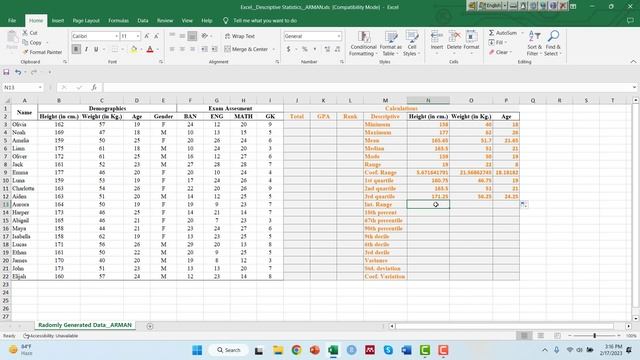Copy the selected cell

[32, 42]
